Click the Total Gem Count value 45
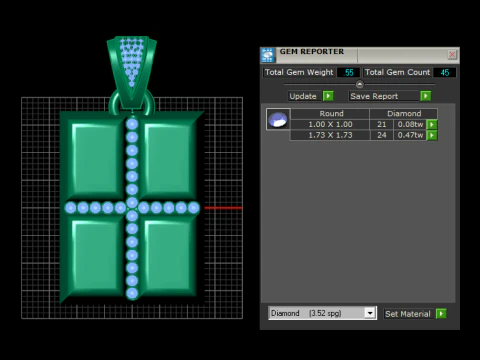The width and height of the screenshot is (480, 360). [x=445, y=72]
